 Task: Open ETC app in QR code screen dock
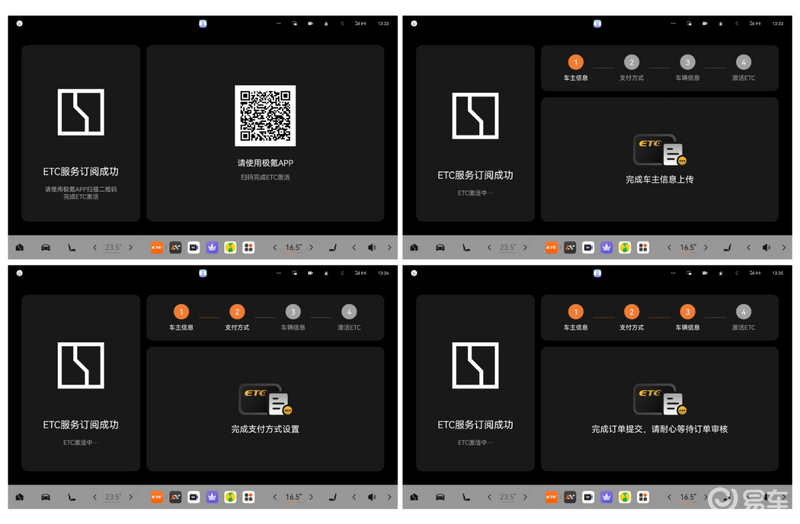pos(157,247)
